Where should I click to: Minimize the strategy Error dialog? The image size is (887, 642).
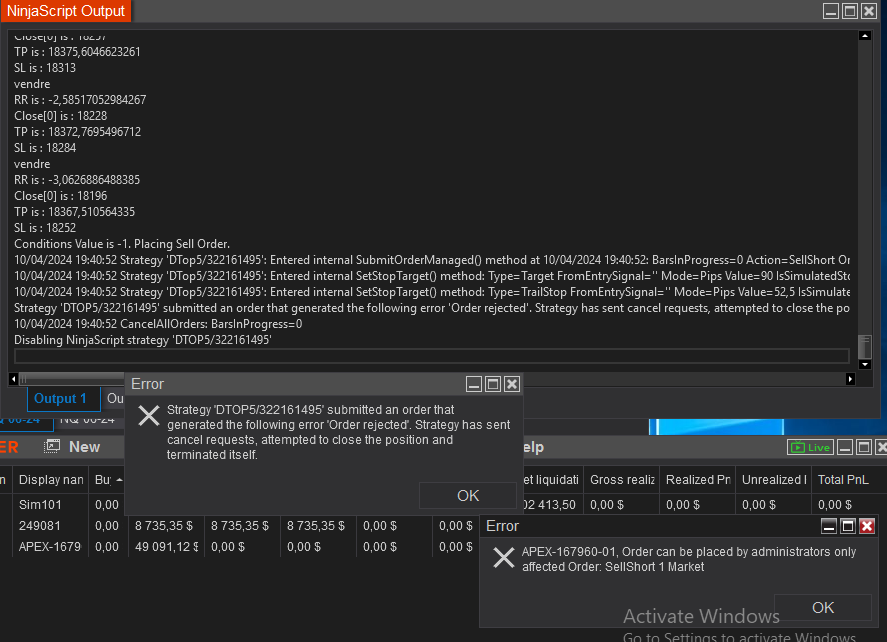[x=474, y=384]
